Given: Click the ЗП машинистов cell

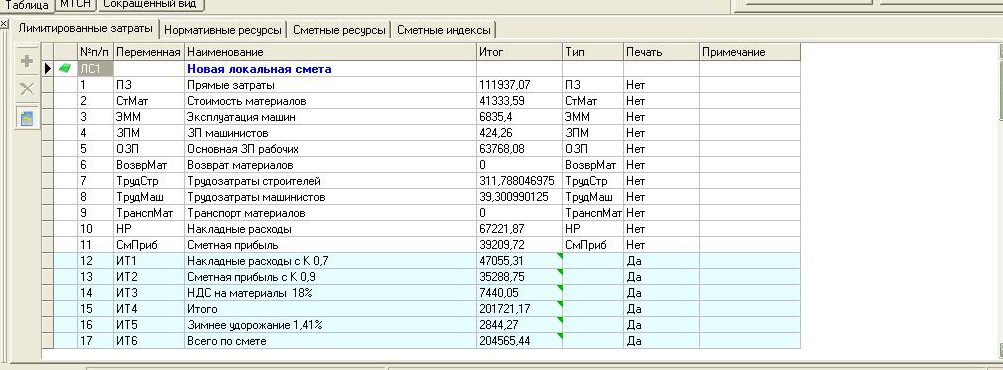Looking at the screenshot, I should click(330, 133).
